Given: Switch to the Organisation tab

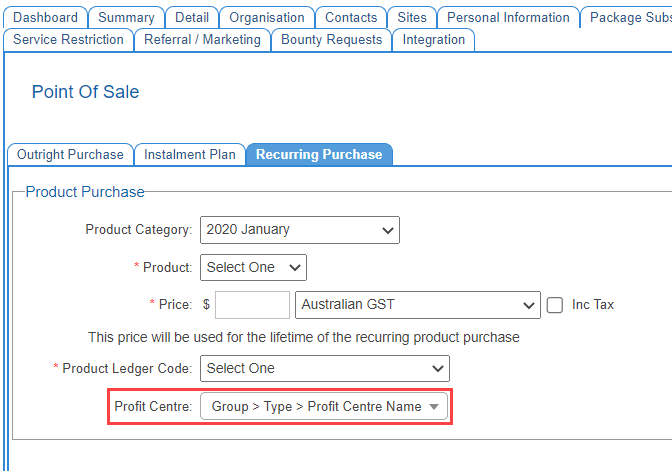Looking at the screenshot, I should 267,18.
